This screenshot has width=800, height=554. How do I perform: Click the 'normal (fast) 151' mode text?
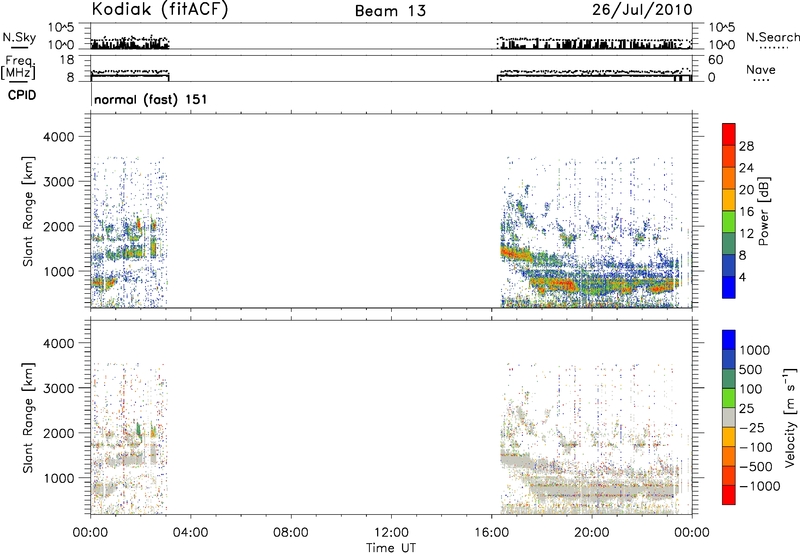pyautogui.click(x=151, y=99)
